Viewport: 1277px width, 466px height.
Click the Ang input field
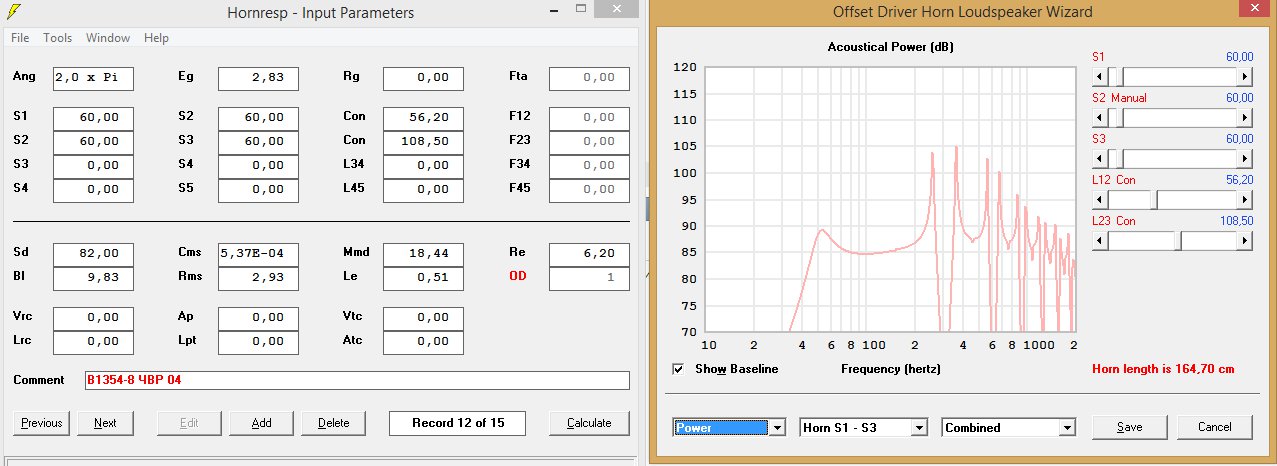[93, 78]
